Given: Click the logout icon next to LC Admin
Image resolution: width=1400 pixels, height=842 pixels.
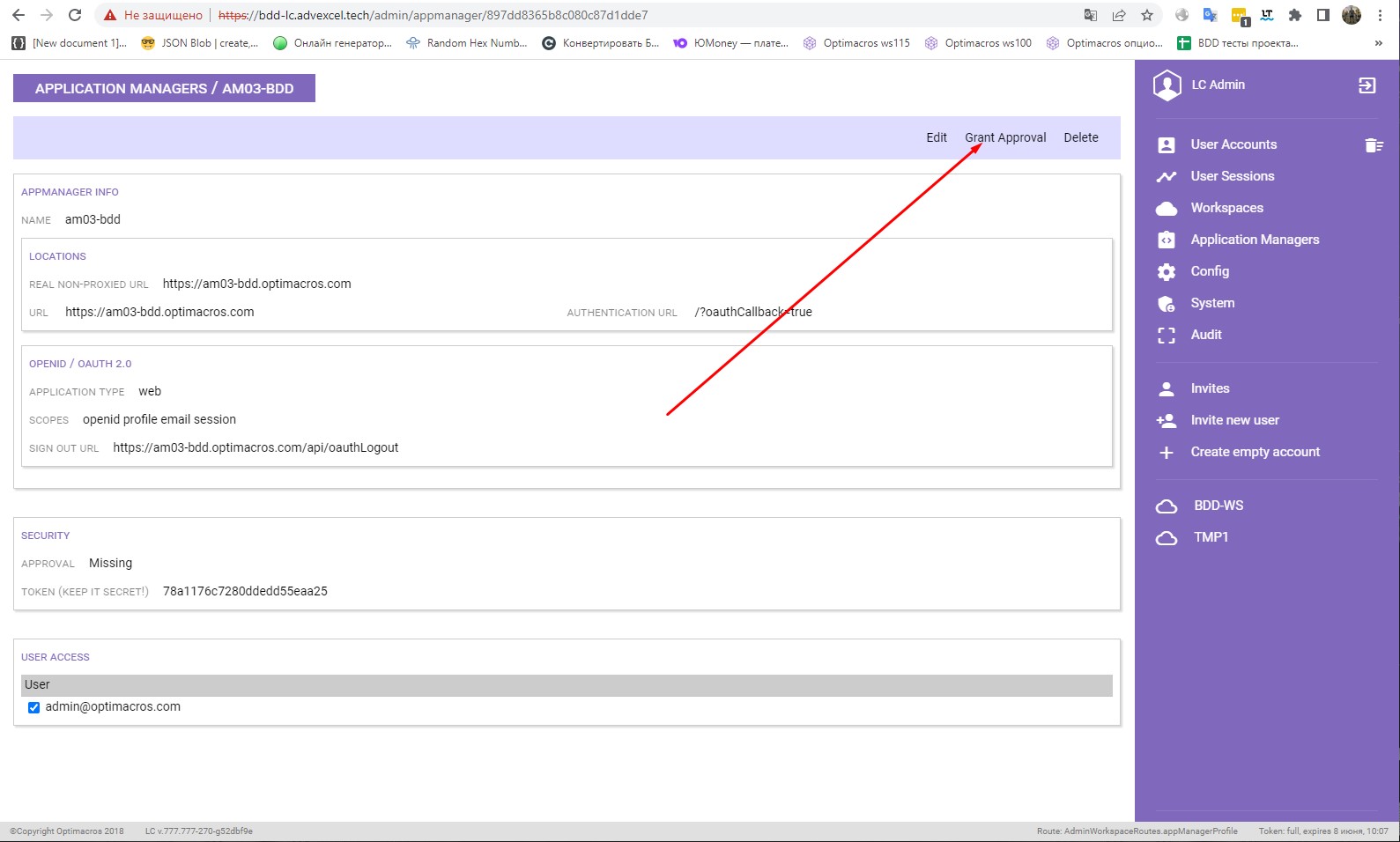Looking at the screenshot, I should (x=1367, y=85).
